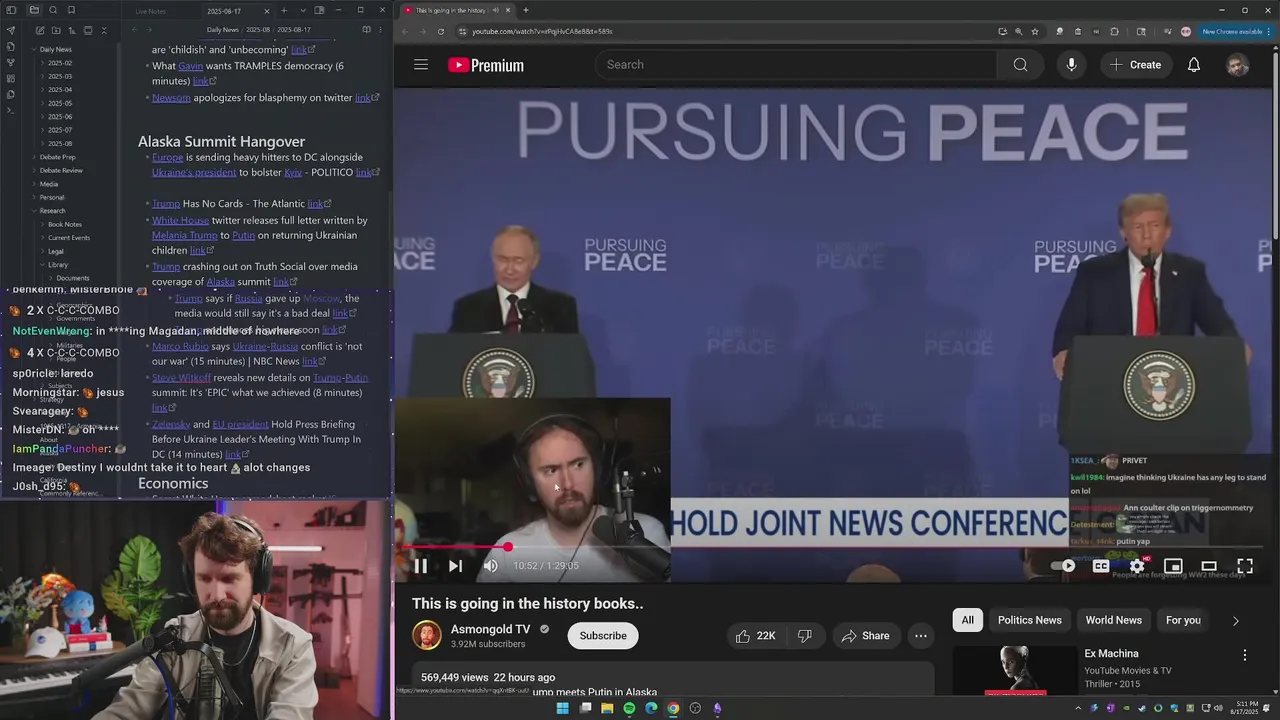Toggle the left sidebar in notes app
The width and height of the screenshot is (1280, 720).
[11, 10]
